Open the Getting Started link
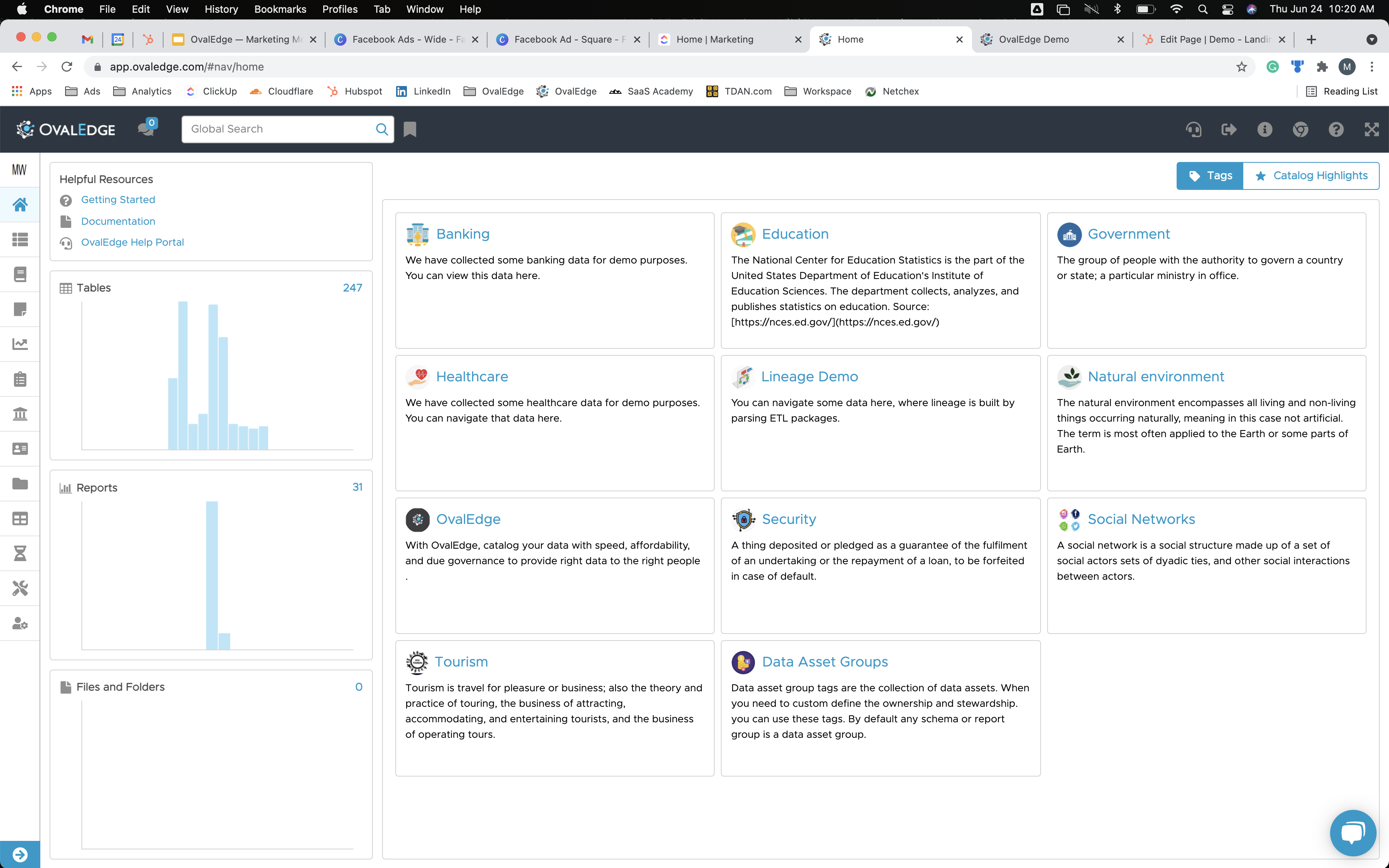Image resolution: width=1389 pixels, height=868 pixels. click(118, 200)
